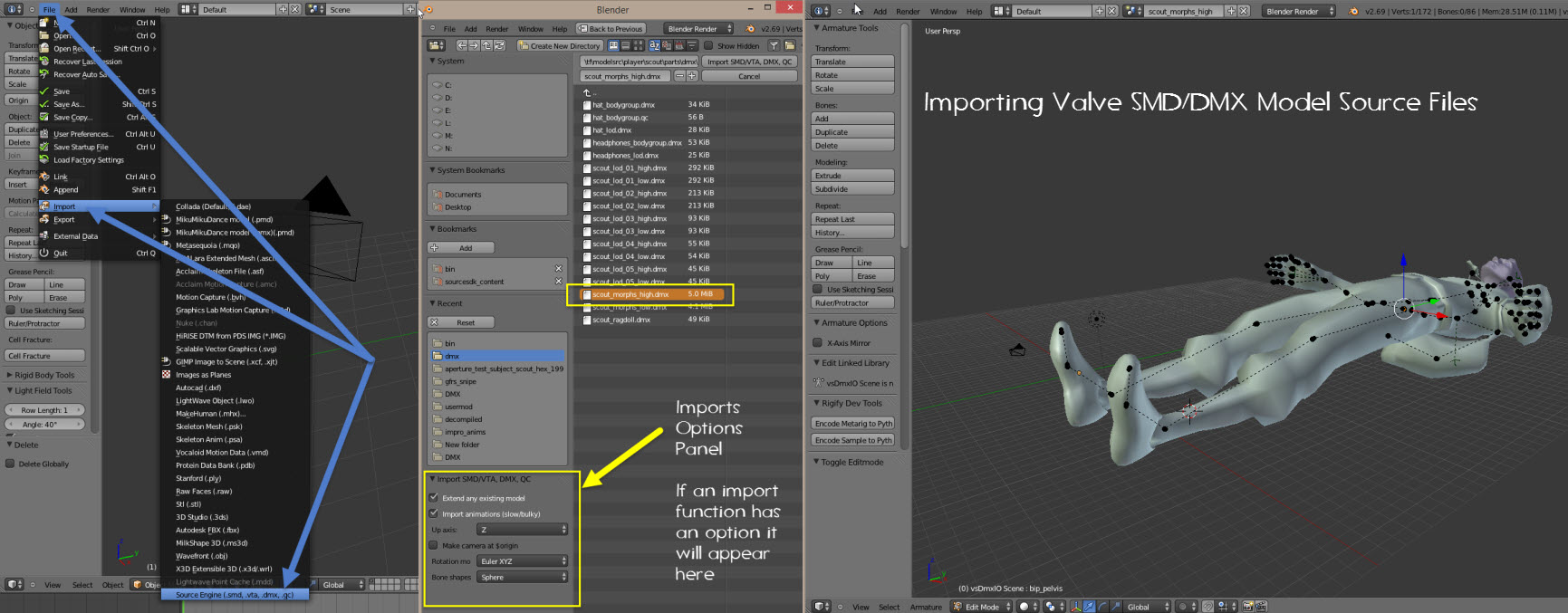Click User Preferences menu entry
Viewport: 1568px width, 613px height.
tap(98, 134)
